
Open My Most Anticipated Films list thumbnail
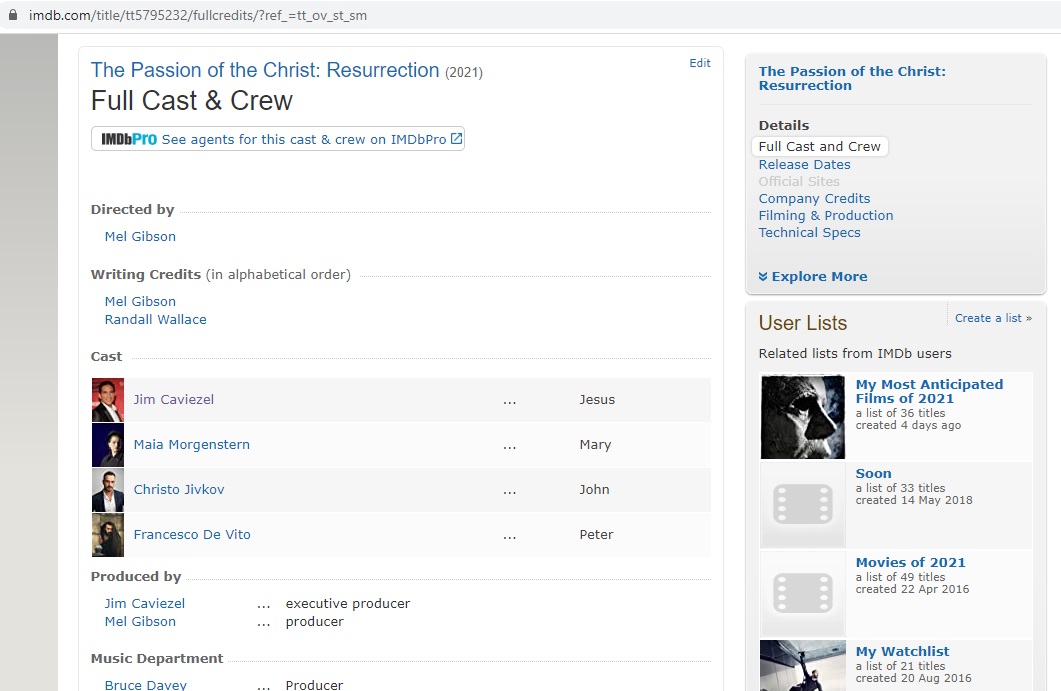(803, 417)
